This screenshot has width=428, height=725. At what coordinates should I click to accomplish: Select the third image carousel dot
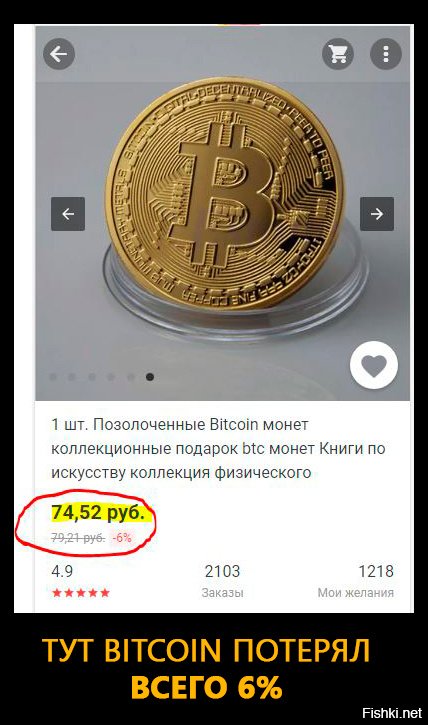[x=92, y=377]
